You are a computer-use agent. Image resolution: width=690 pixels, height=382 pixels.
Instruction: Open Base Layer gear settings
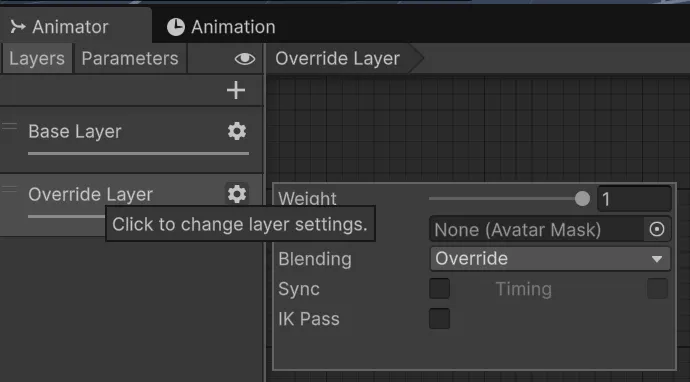[x=237, y=131]
